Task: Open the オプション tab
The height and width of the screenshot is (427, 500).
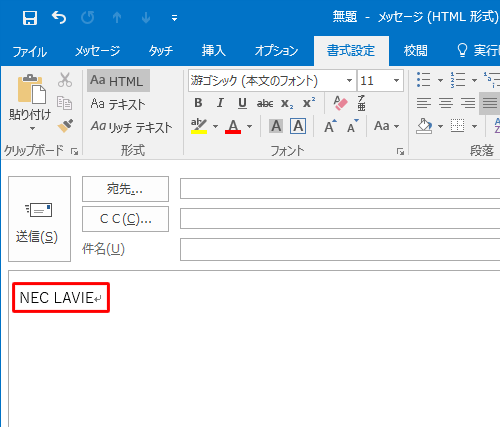Action: [276, 51]
